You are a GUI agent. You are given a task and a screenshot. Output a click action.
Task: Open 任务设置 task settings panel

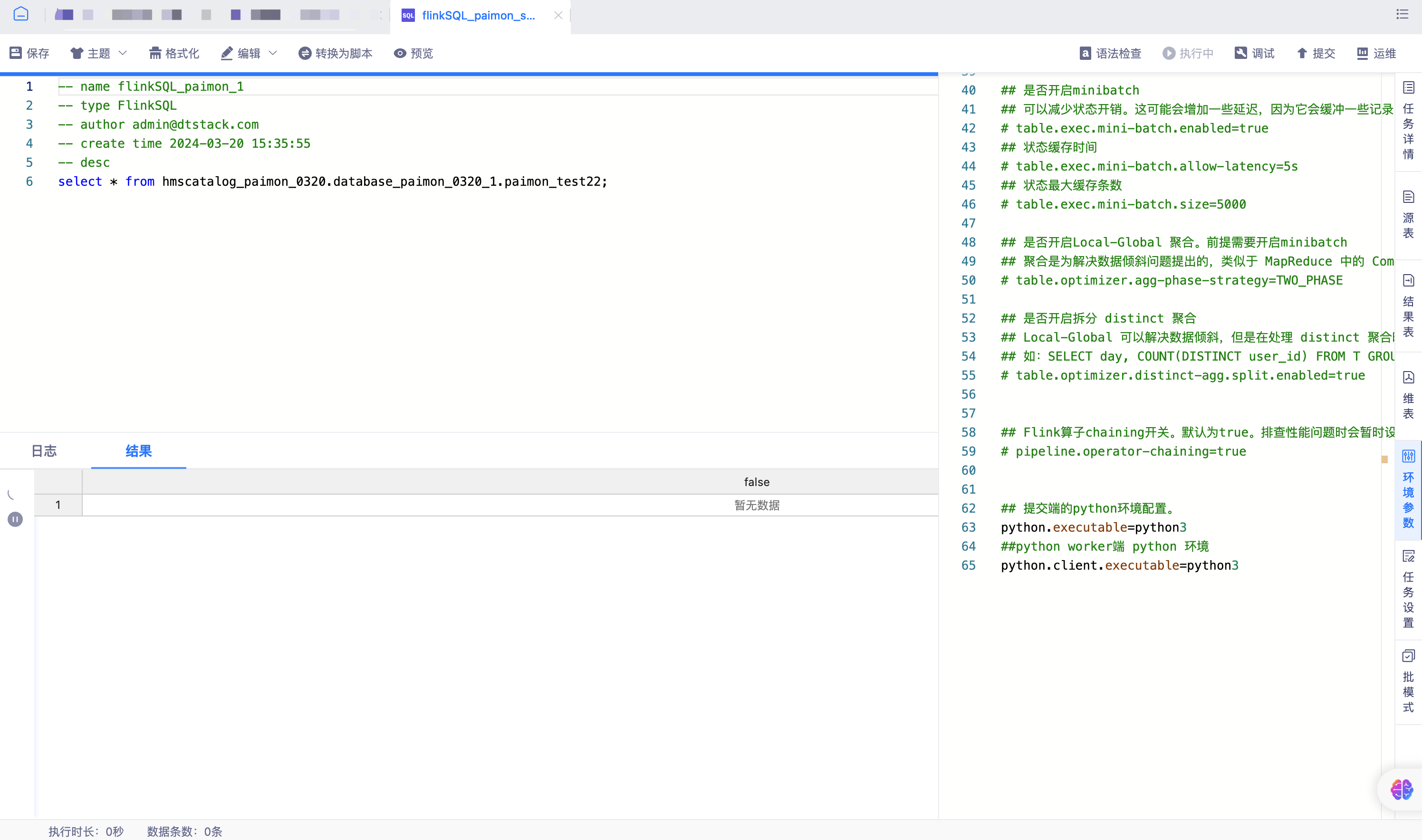tap(1408, 589)
